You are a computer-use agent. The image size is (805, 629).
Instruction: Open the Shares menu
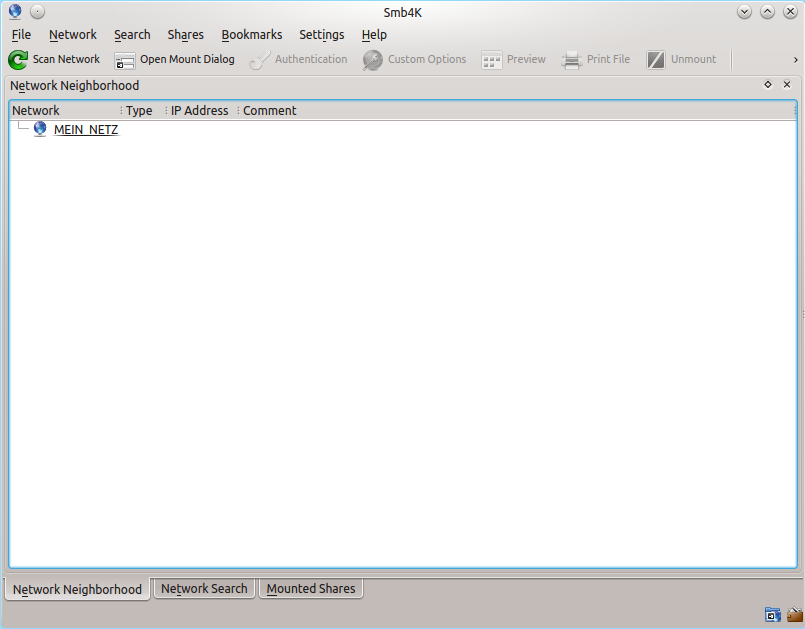pyautogui.click(x=185, y=35)
